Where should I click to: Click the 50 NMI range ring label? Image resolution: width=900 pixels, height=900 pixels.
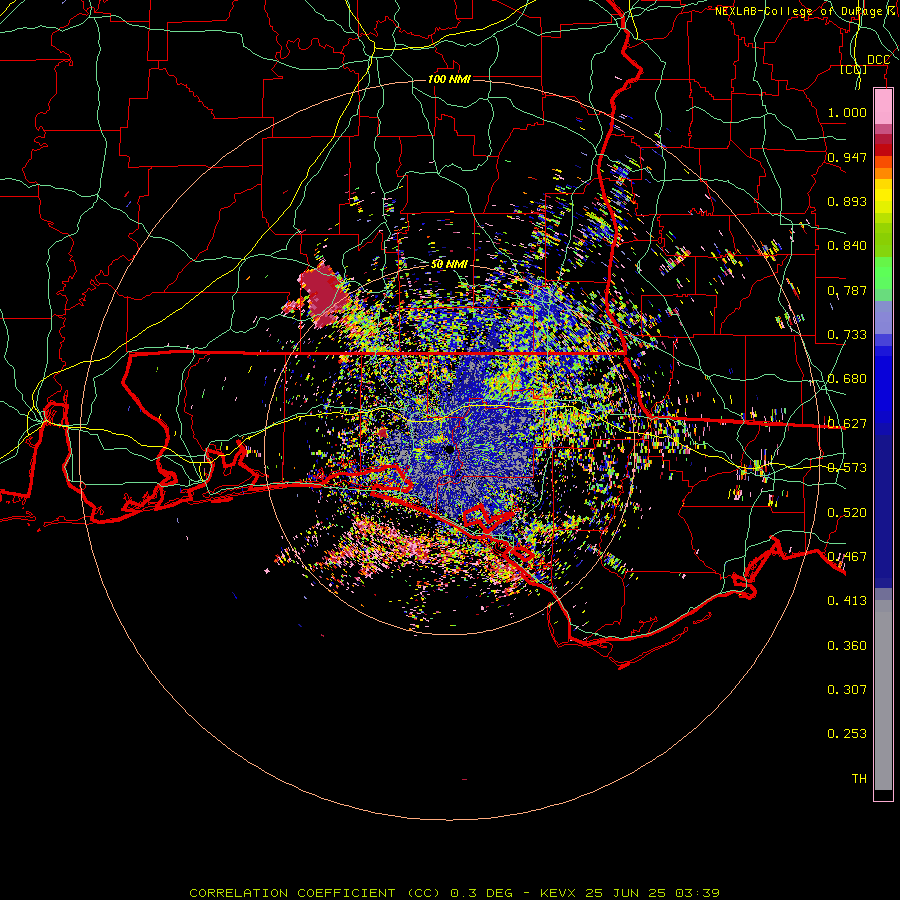coord(449,264)
